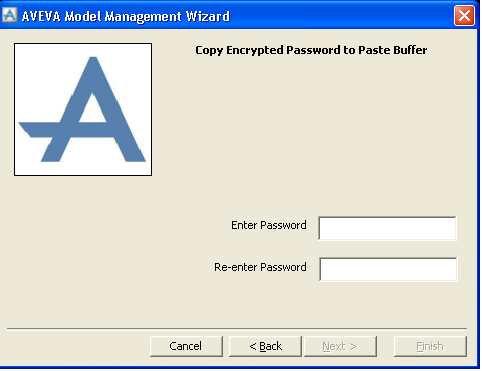Image resolution: width=482 pixels, height=371 pixels.
Task: Click the horizontal separator line above the buttons
Action: pyautogui.click(x=237, y=329)
